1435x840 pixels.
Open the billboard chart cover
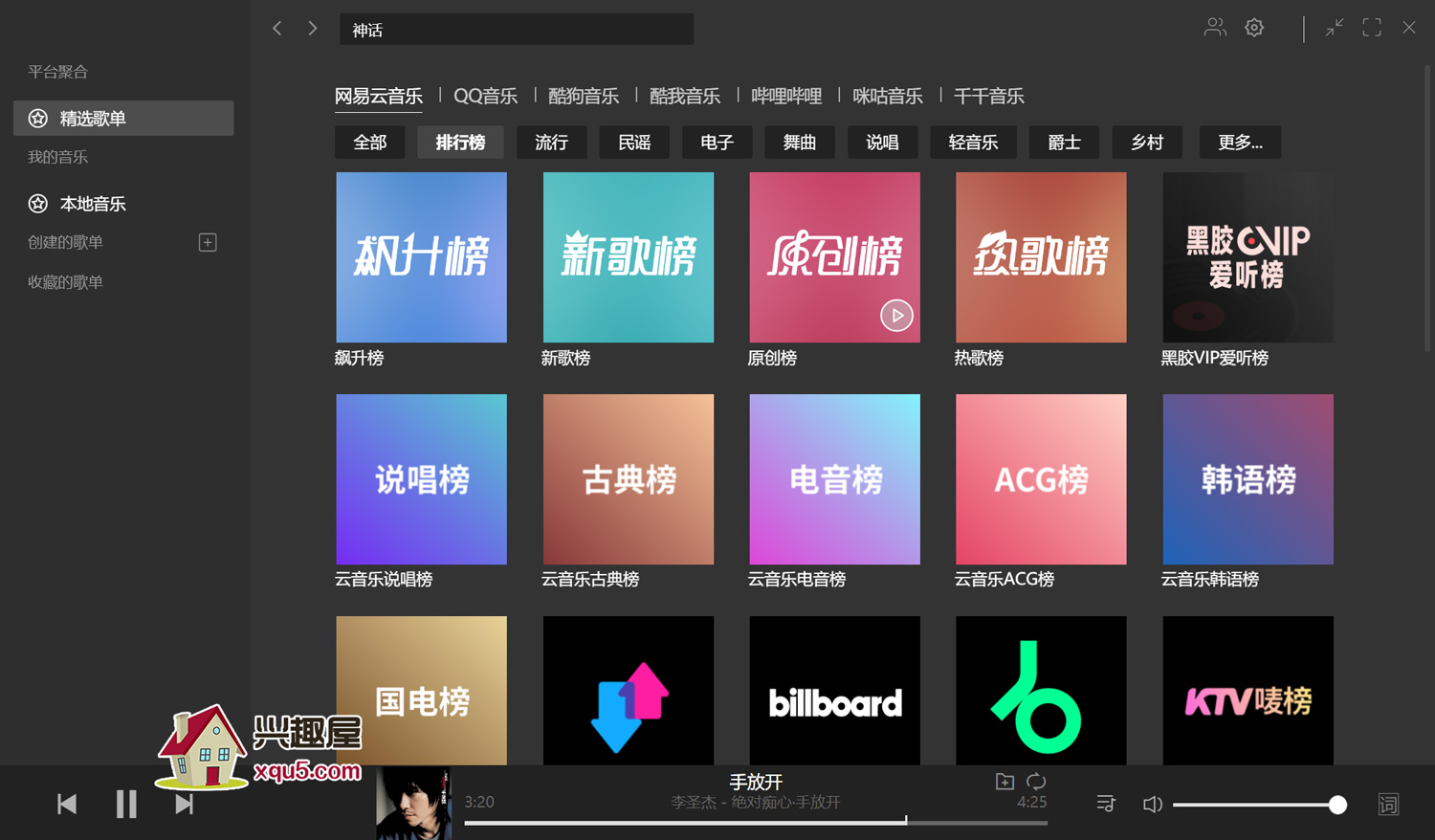click(835, 691)
